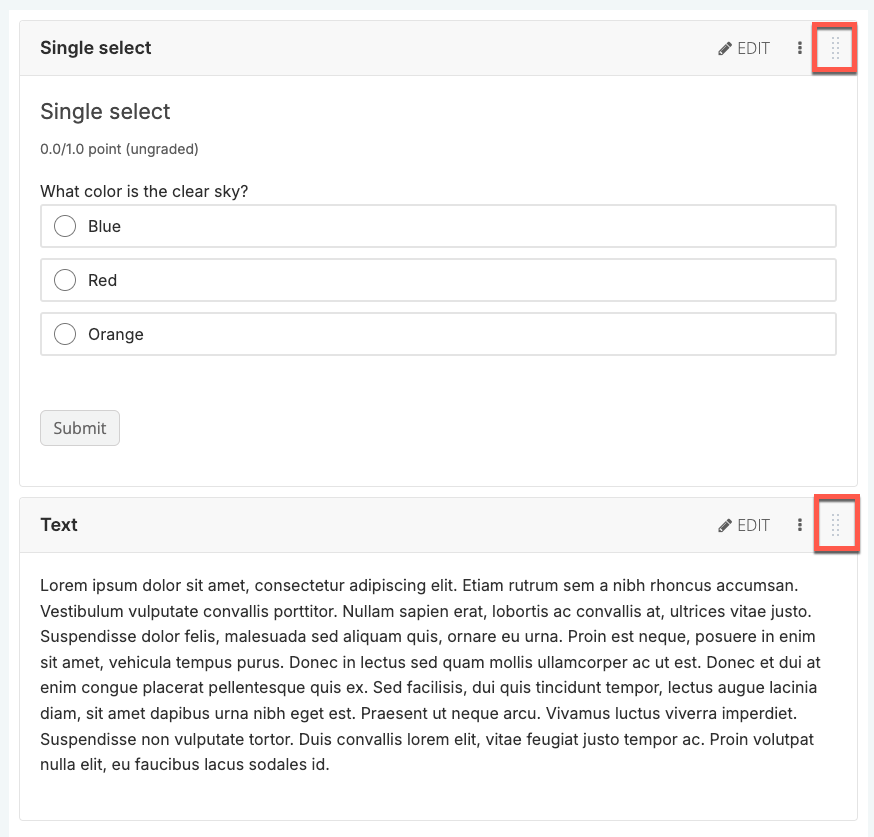Screen dimensions: 874x837
Task: Click the bold 'Text' block header title
Action: (x=59, y=525)
